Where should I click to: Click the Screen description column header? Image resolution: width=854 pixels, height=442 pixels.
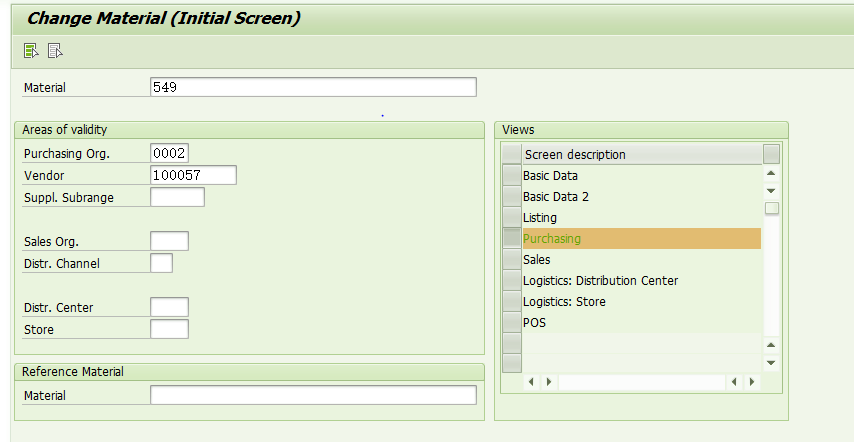[642, 155]
